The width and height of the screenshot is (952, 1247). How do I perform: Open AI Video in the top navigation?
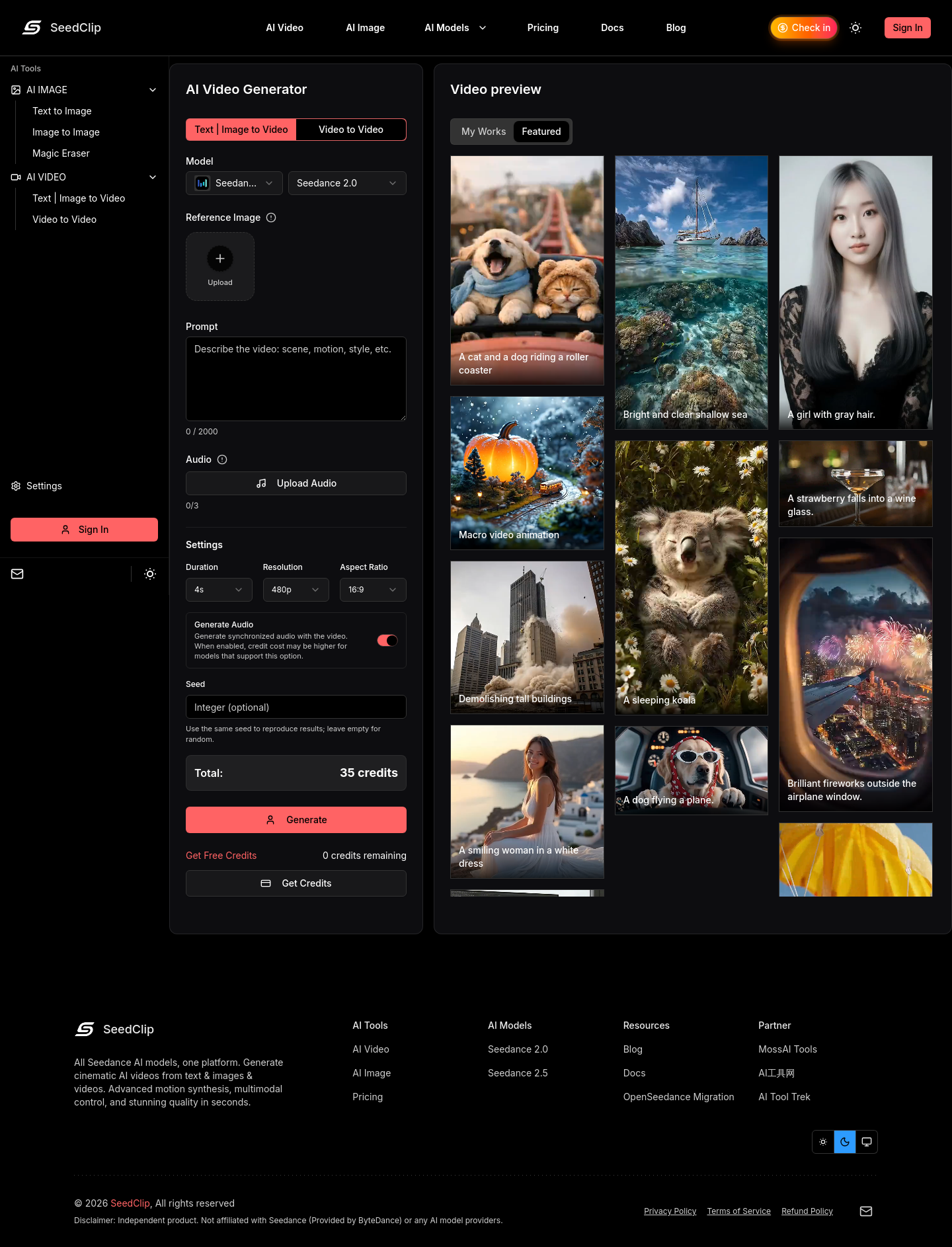[285, 28]
